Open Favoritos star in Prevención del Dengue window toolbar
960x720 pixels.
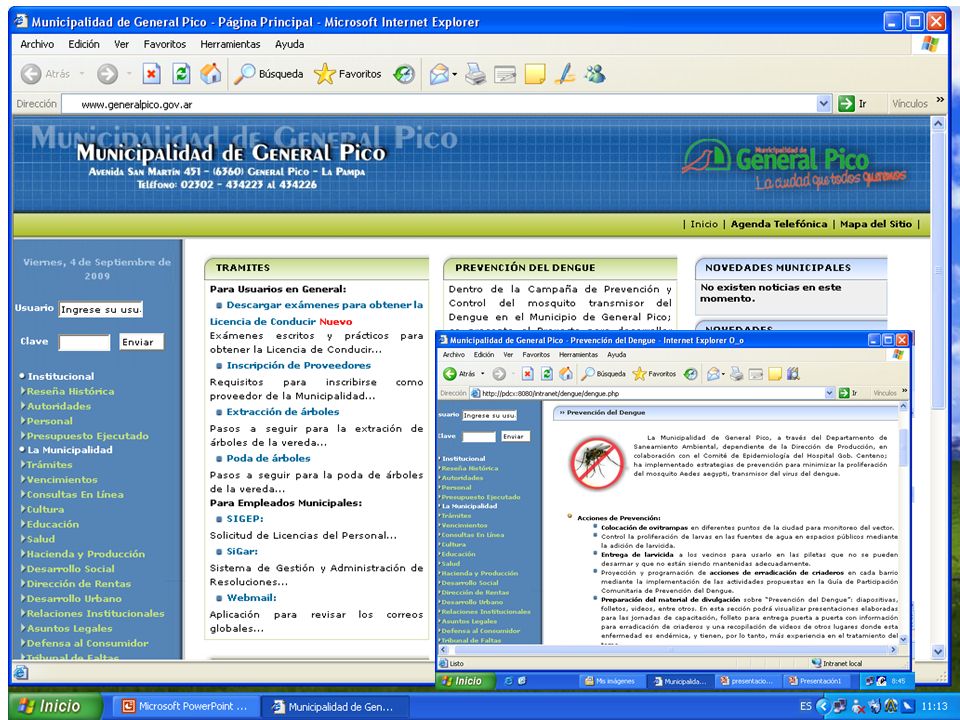point(654,373)
